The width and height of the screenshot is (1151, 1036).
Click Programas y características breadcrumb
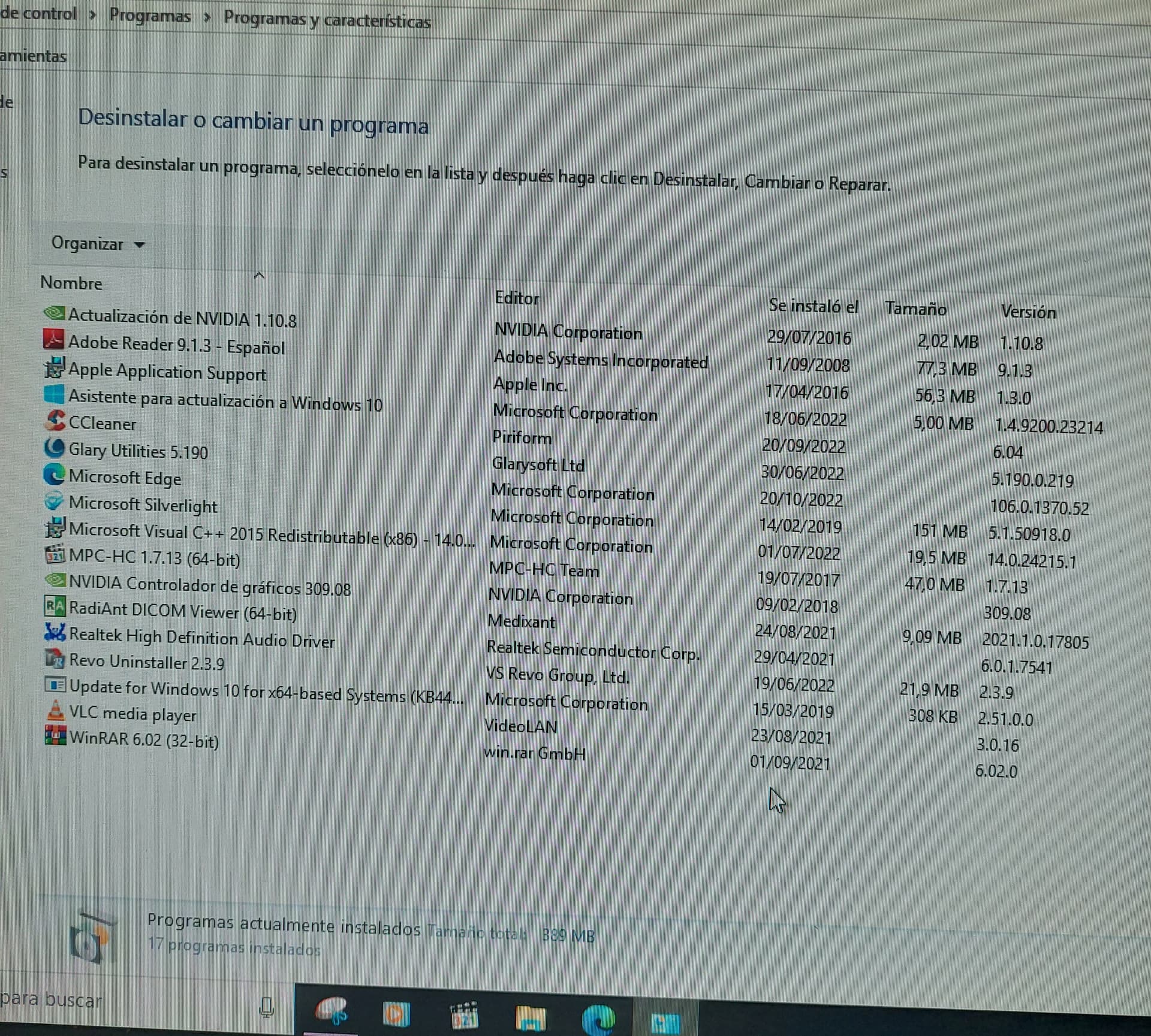(x=327, y=20)
